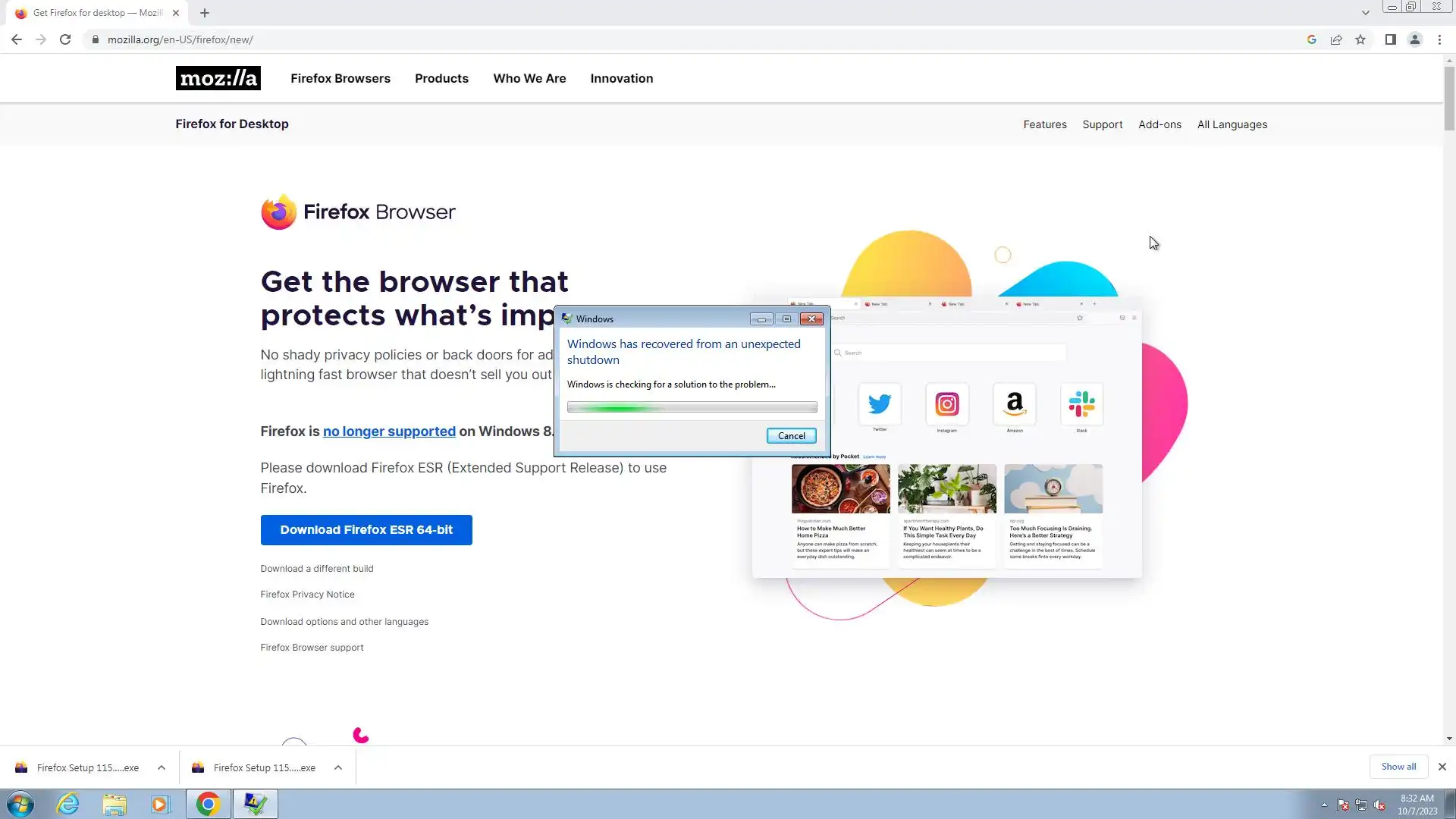
Task: Click Download Firefox ESR 64-bit button
Action: click(366, 529)
